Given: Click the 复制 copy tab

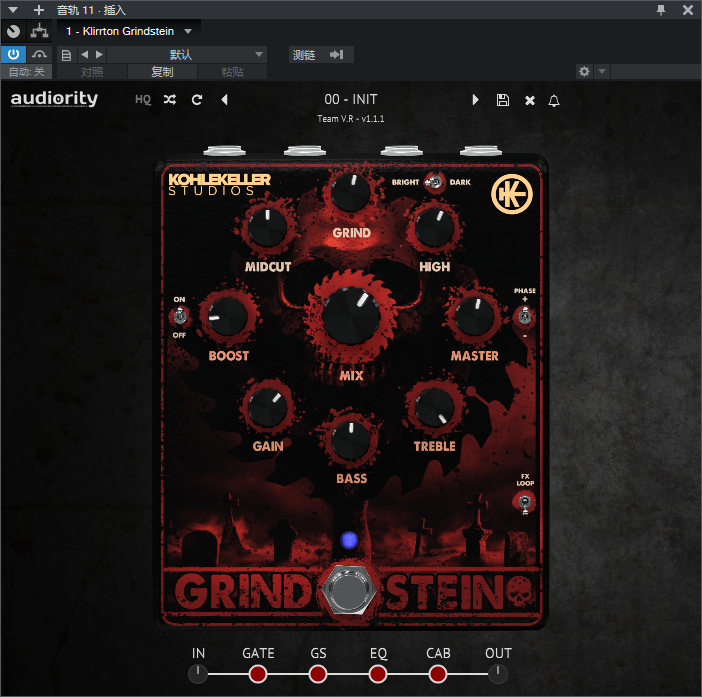Looking at the screenshot, I should [162, 72].
